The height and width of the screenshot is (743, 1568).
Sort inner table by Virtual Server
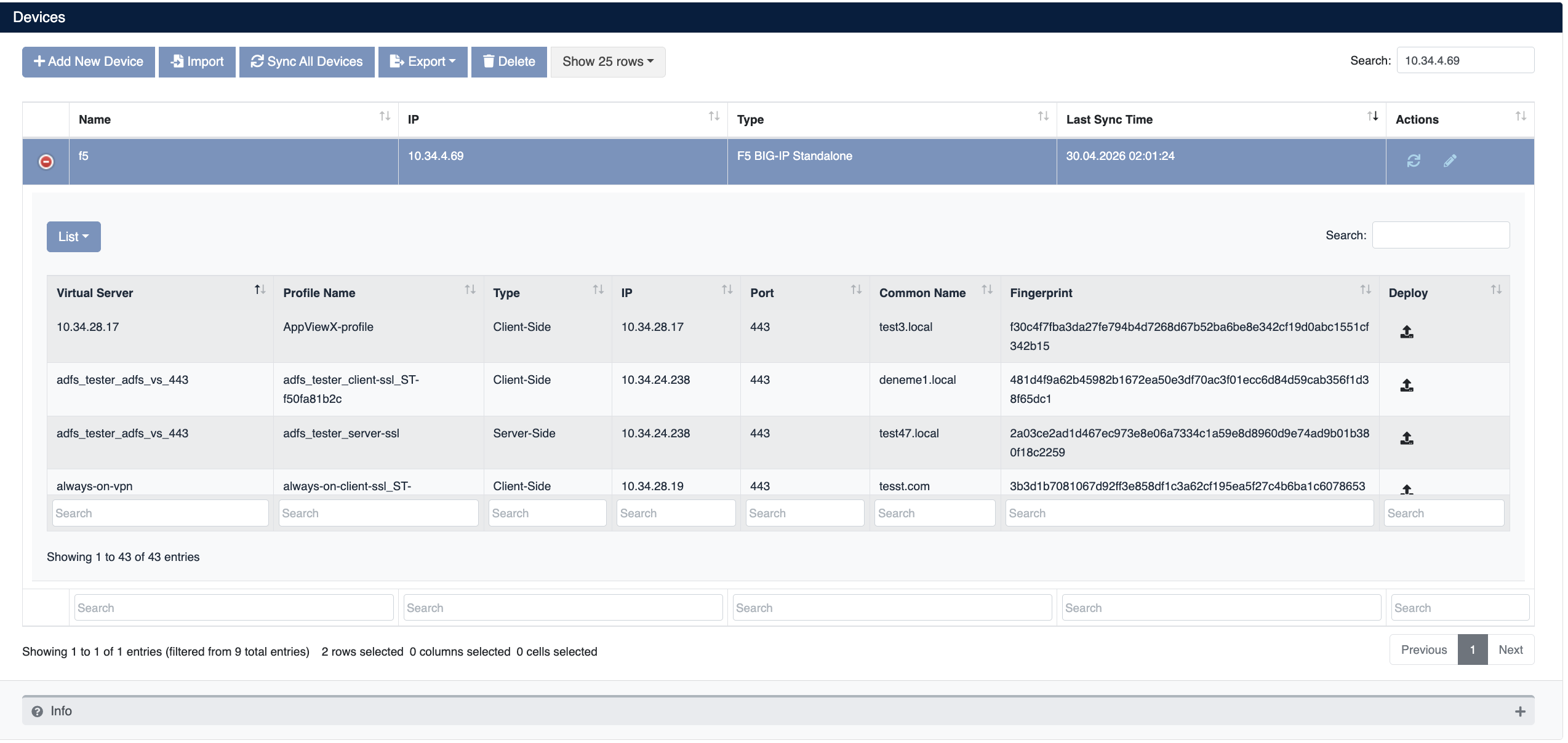coord(260,290)
